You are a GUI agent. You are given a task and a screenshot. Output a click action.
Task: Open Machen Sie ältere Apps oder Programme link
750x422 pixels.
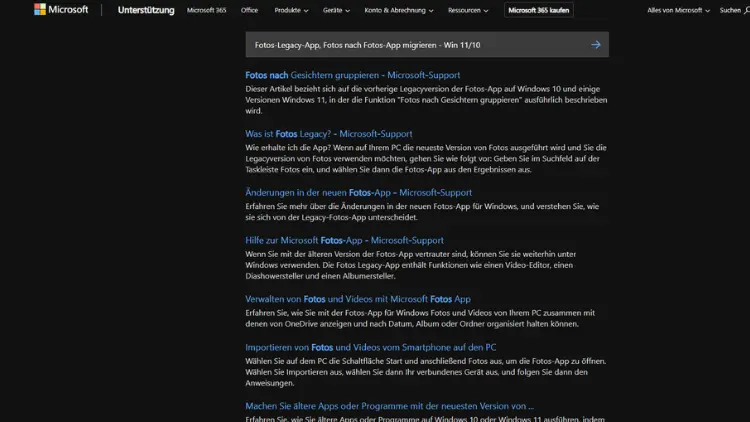389,406
